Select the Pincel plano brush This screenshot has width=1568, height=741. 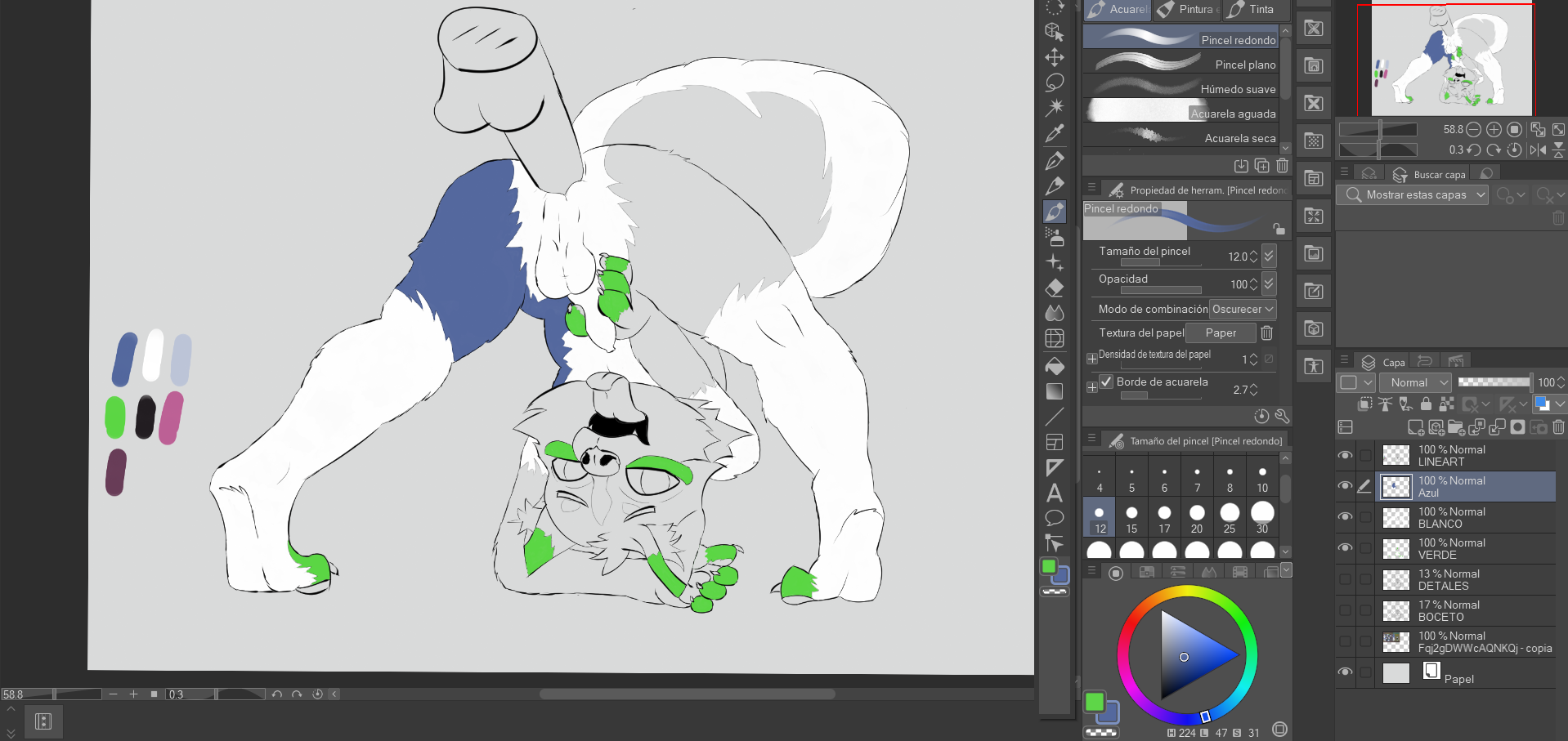(1180, 64)
